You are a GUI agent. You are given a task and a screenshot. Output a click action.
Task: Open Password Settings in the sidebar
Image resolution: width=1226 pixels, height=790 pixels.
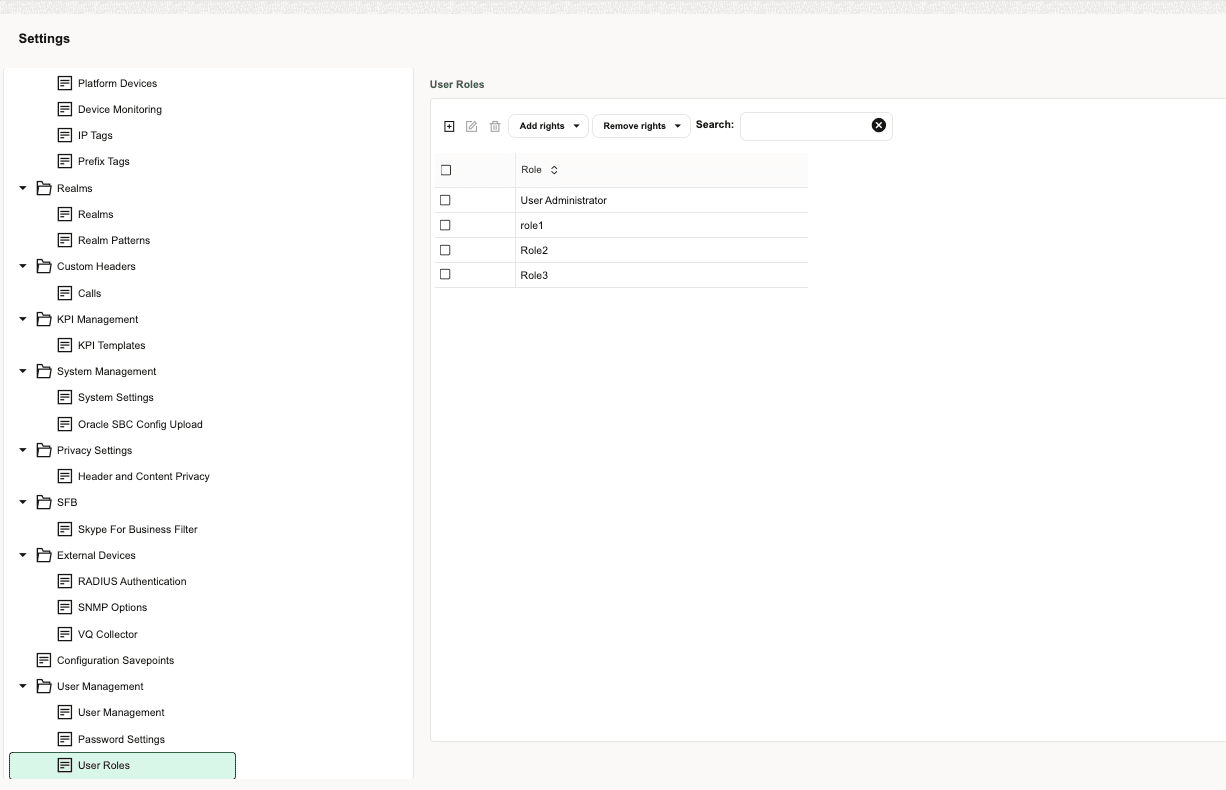pyautogui.click(x=121, y=739)
